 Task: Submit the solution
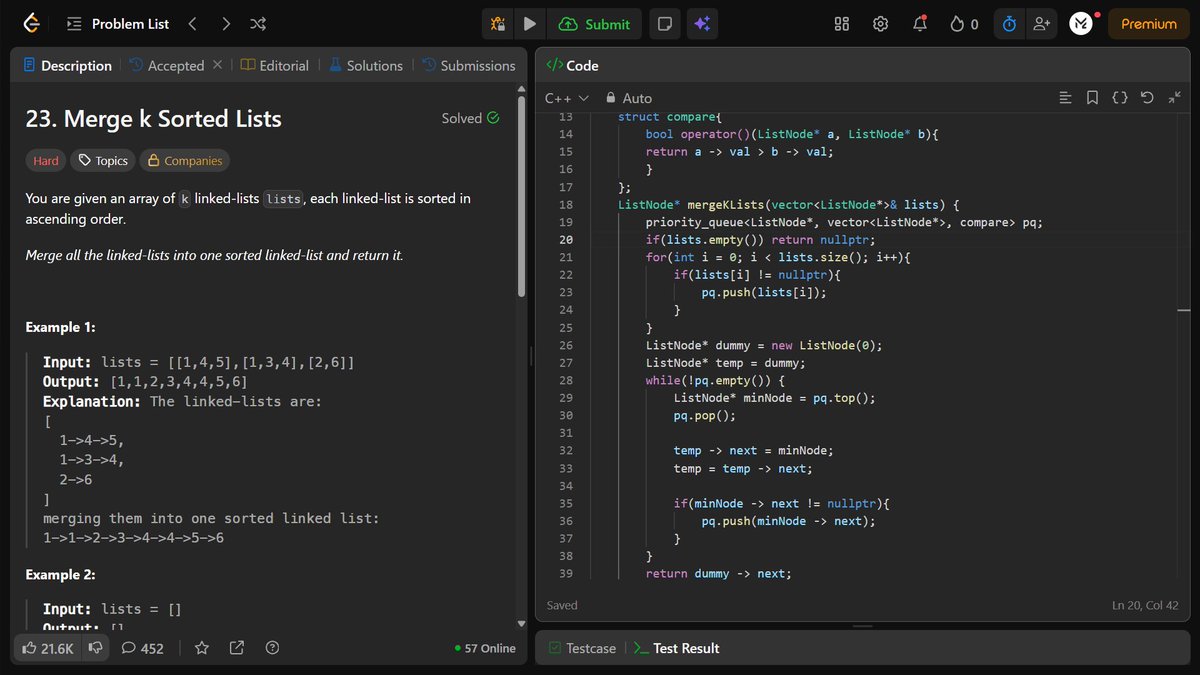595,24
